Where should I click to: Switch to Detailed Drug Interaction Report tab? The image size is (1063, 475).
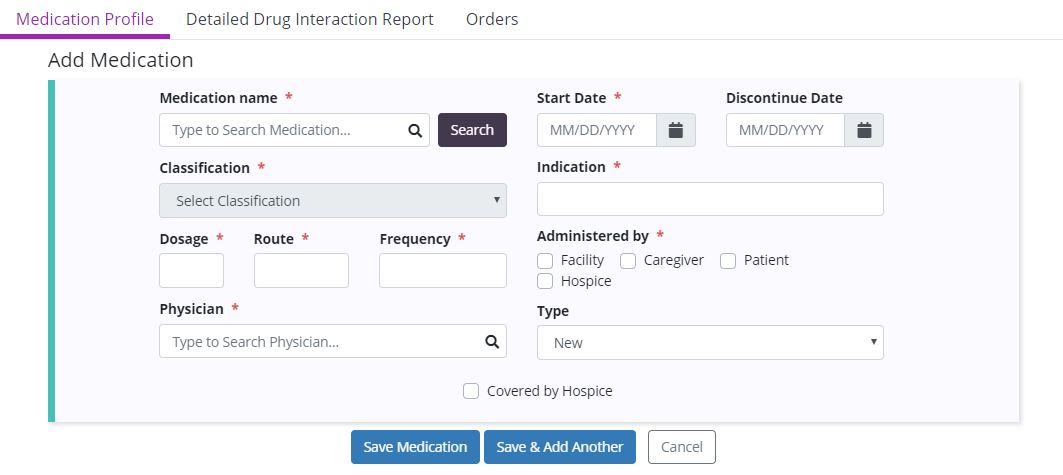coord(310,19)
